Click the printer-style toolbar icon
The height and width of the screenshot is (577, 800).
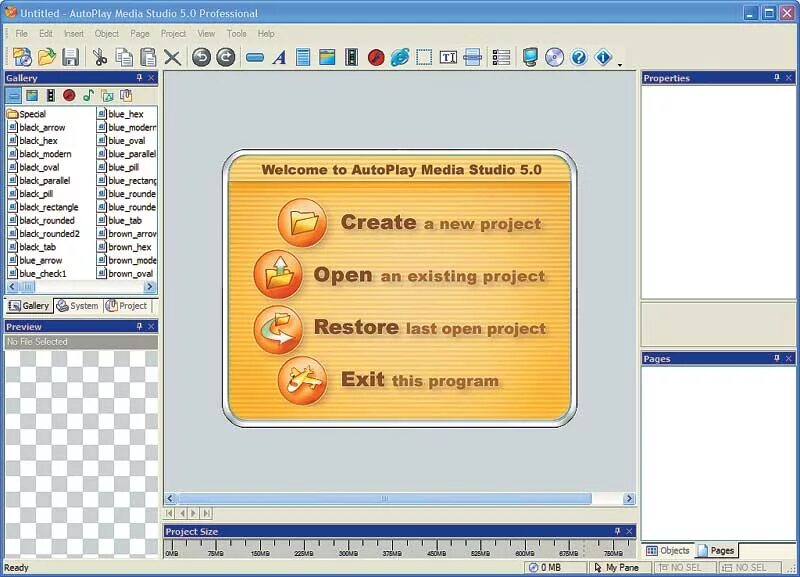(472, 57)
